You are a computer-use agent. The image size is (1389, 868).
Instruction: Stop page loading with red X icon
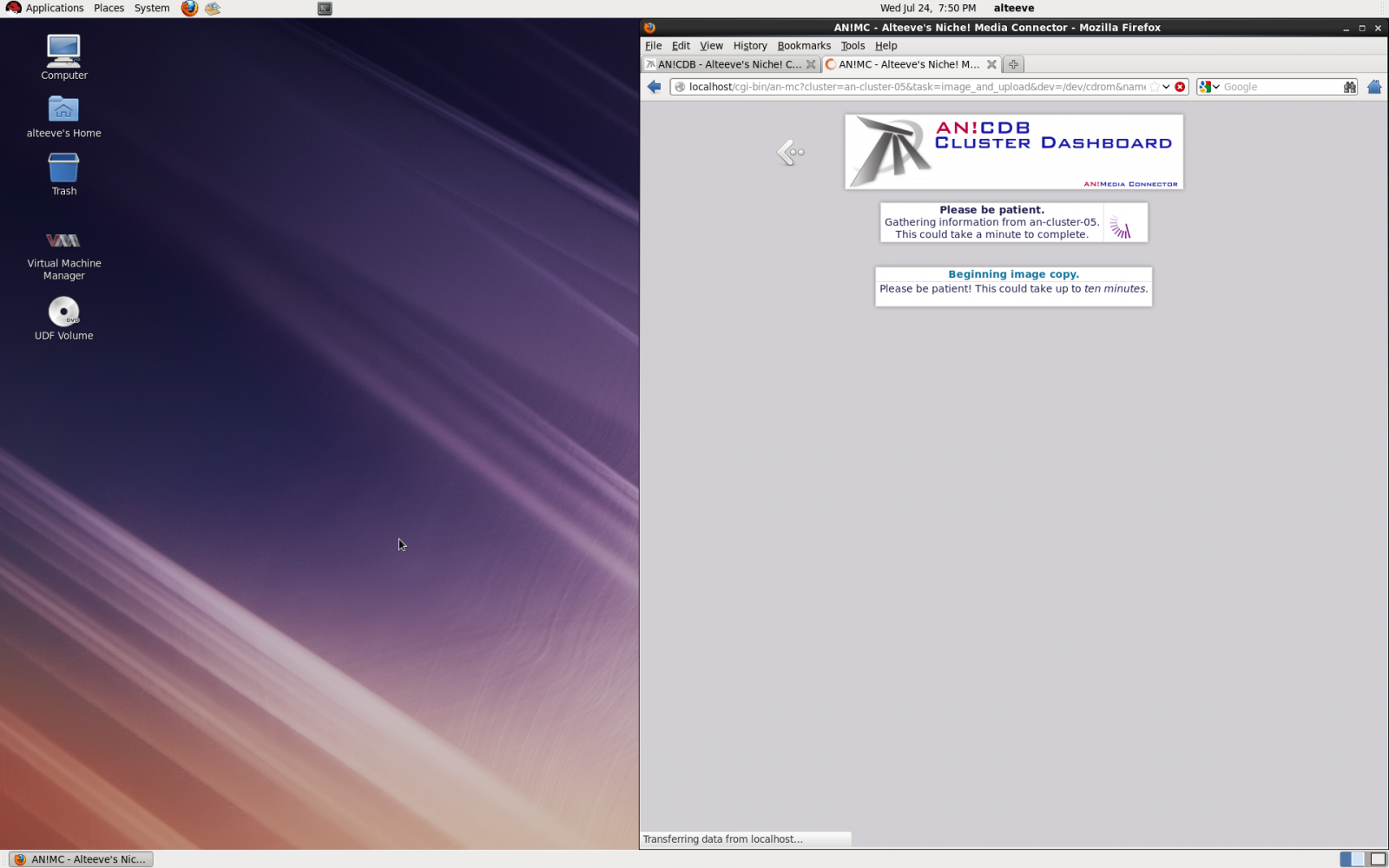[x=1180, y=87]
